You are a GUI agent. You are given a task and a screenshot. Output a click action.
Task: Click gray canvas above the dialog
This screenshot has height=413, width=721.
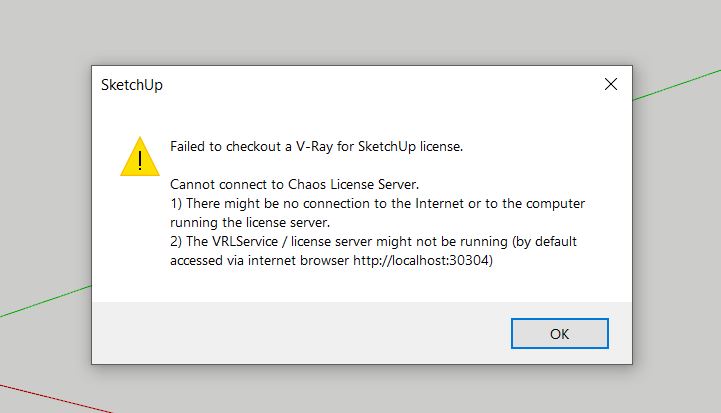(x=360, y=31)
